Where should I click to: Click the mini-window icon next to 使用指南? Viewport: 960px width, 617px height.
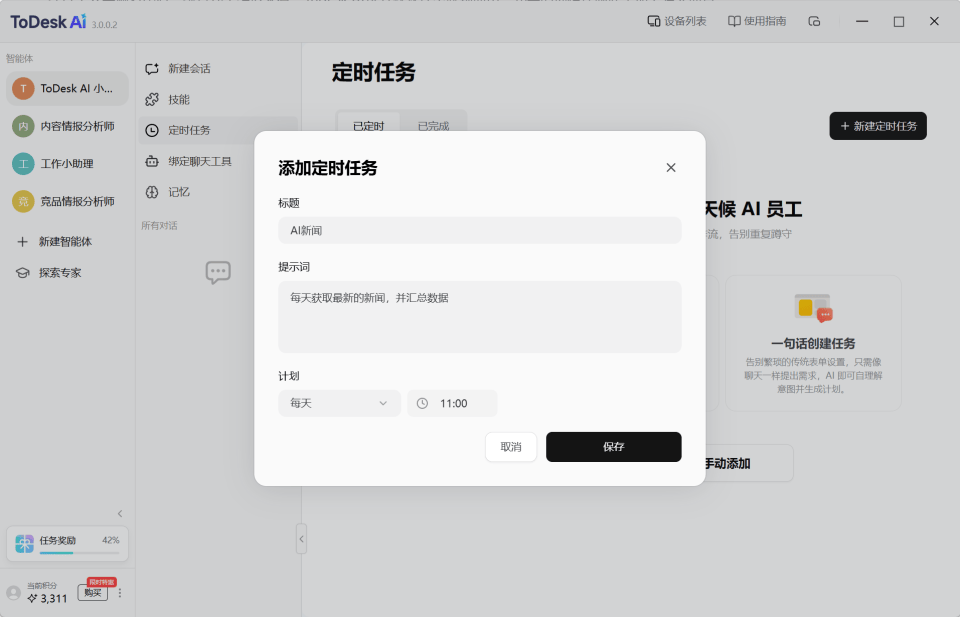[814, 21]
